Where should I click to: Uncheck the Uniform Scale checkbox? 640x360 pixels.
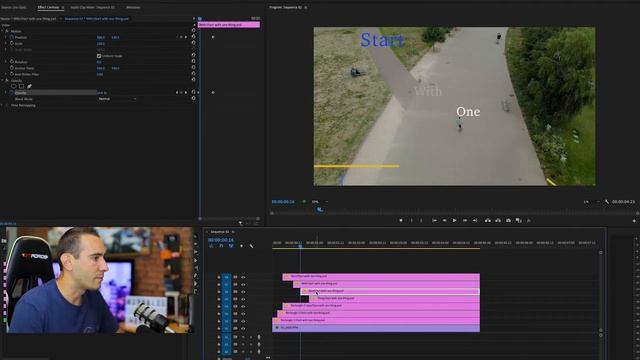click(x=99, y=56)
